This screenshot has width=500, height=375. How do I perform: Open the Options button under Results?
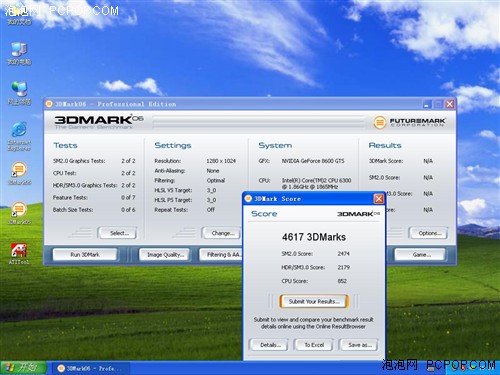(428, 233)
